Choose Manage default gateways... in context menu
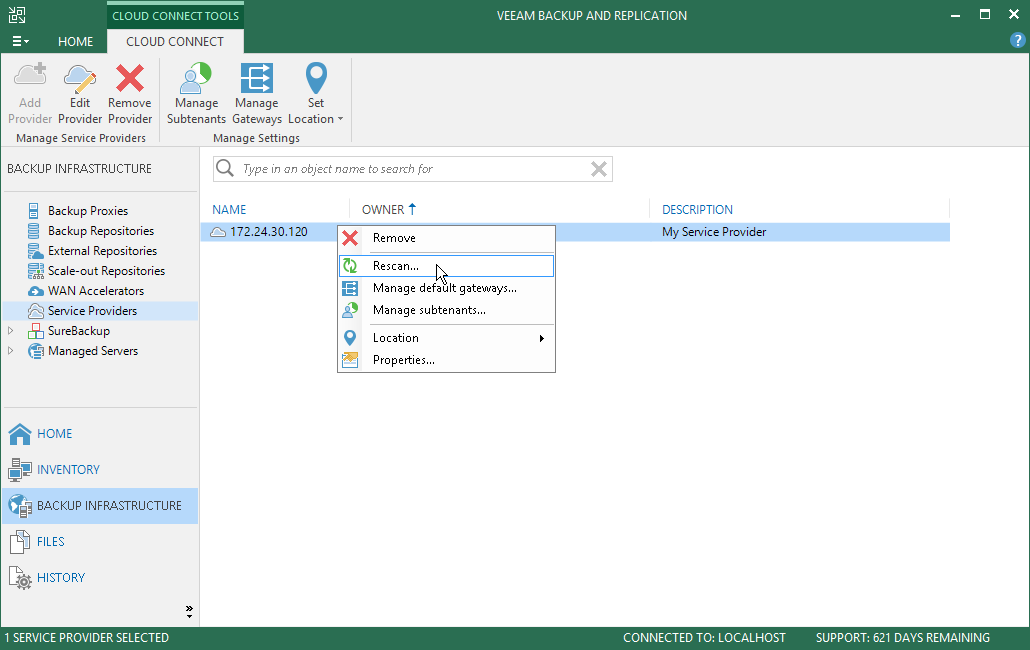 (447, 288)
